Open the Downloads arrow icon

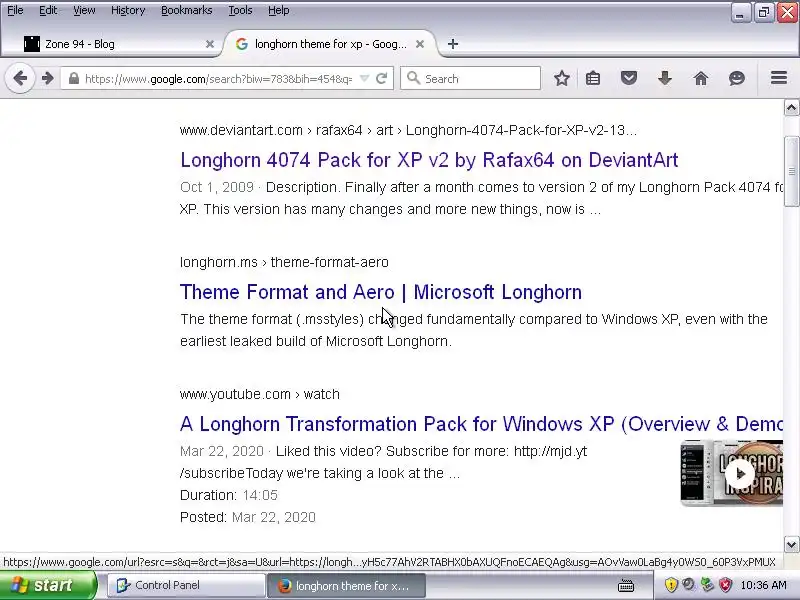pos(665,79)
